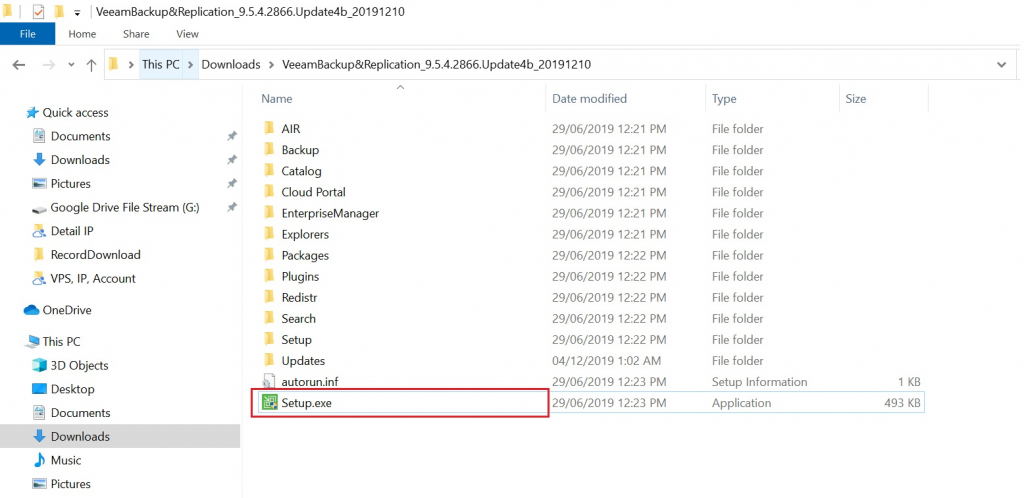Switch to the Share ribbon tab

pyautogui.click(x=136, y=34)
